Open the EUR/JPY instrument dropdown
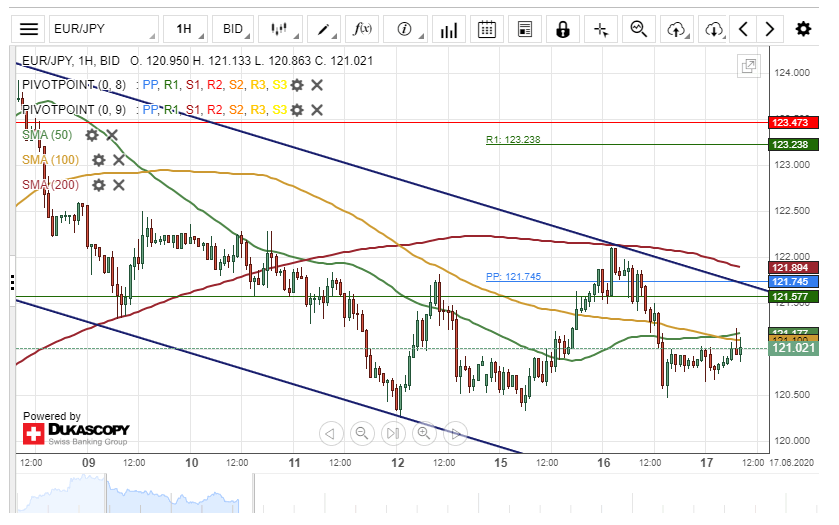 [103, 29]
